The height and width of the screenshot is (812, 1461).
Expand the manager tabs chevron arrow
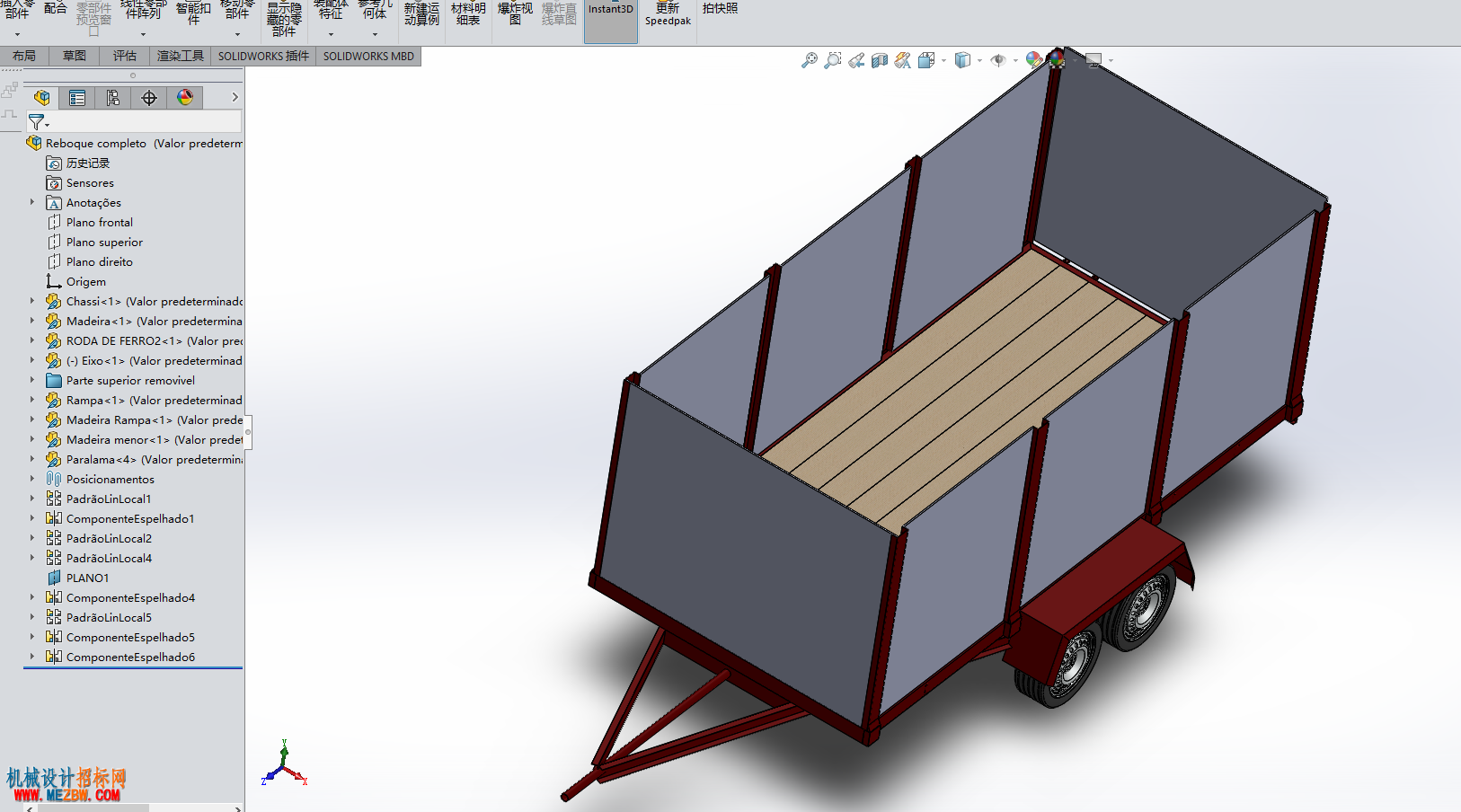coord(235,97)
